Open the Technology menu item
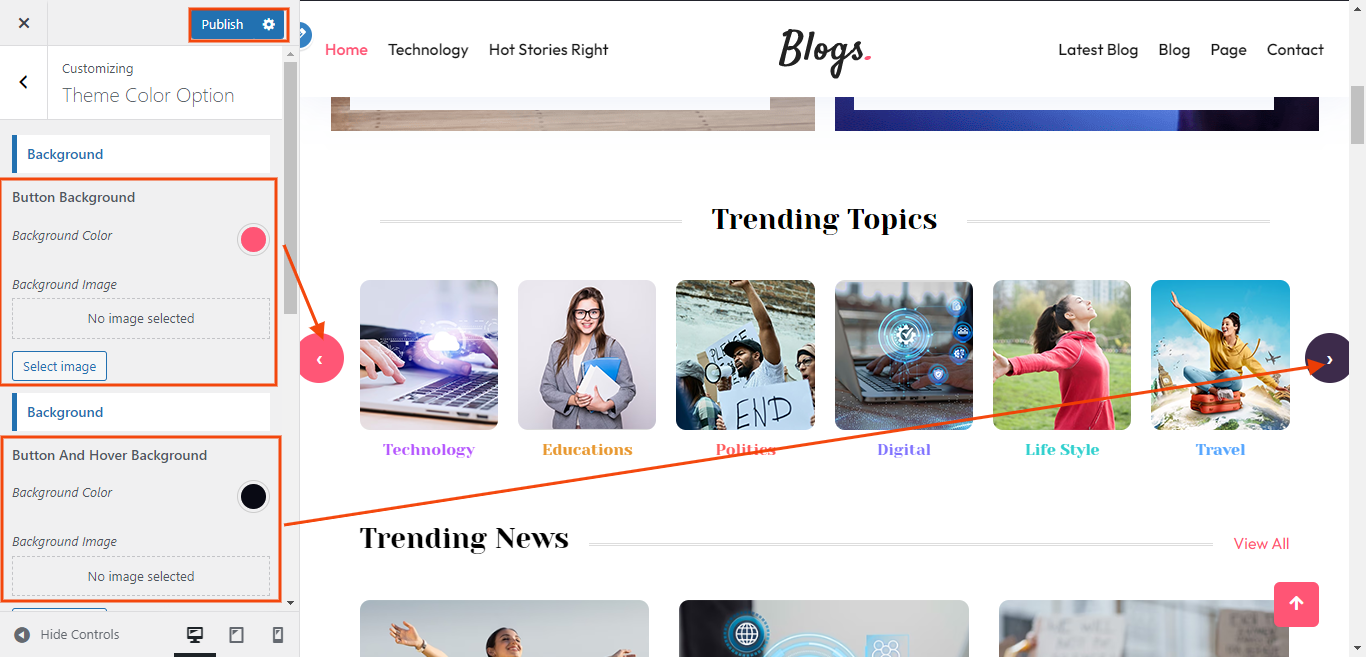This screenshot has width=1366, height=657. [428, 50]
